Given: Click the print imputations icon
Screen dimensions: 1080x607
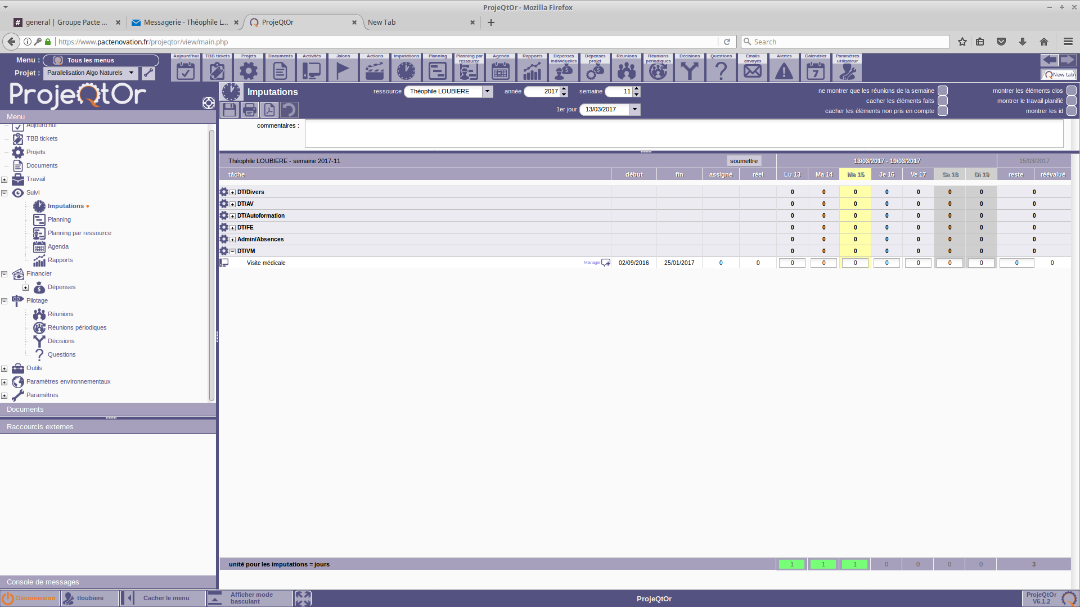Looking at the screenshot, I should pos(249,110).
